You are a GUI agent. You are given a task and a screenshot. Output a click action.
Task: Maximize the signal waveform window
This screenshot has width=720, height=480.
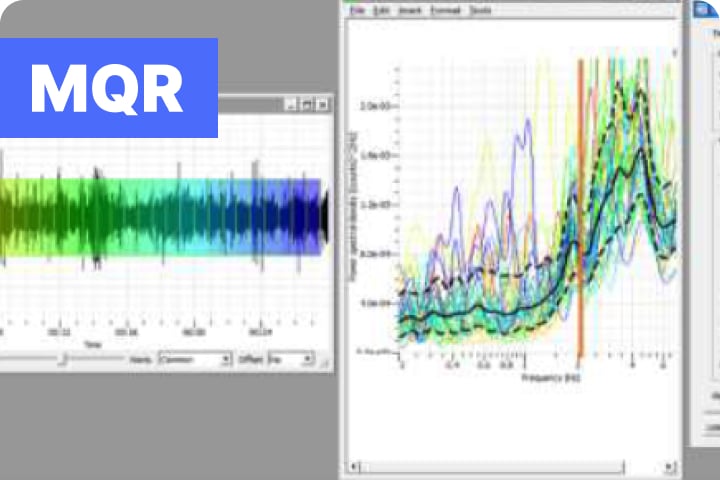click(x=306, y=105)
